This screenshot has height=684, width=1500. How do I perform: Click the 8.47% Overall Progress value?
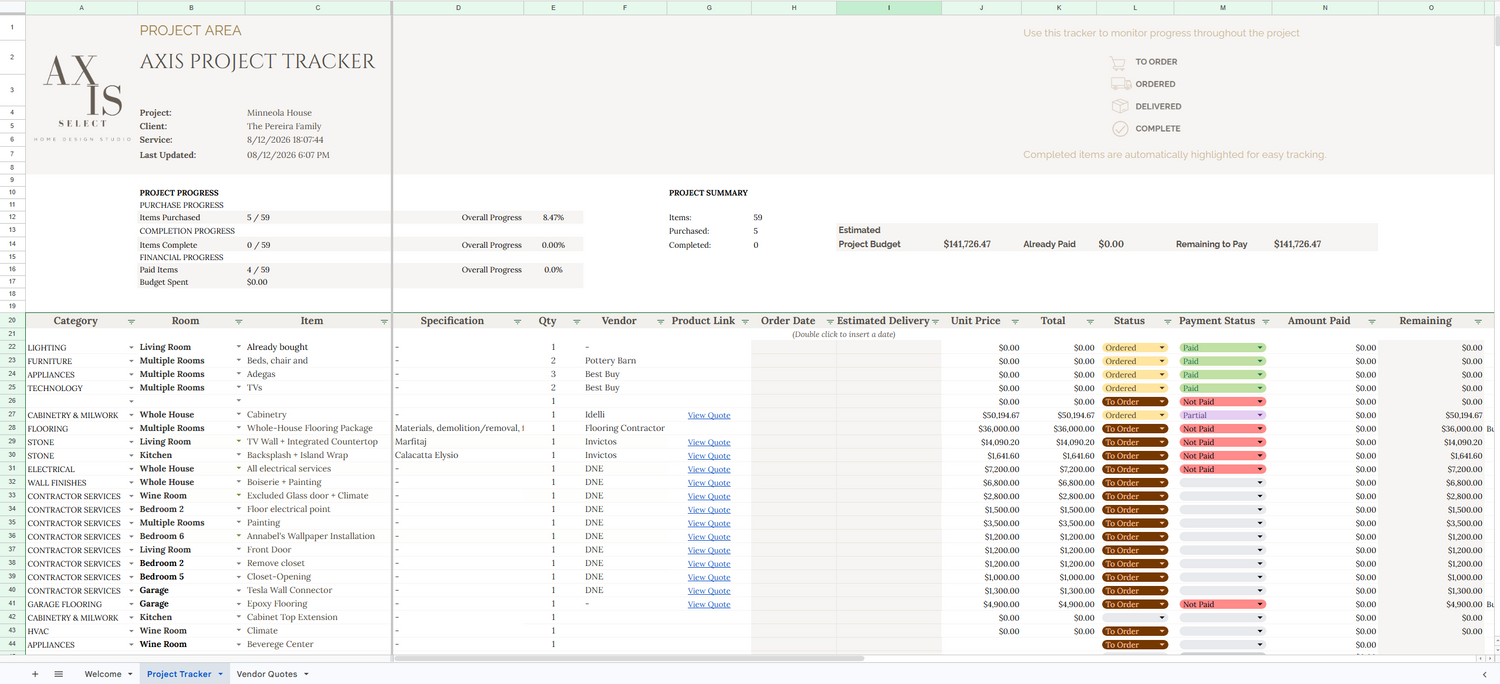point(553,217)
